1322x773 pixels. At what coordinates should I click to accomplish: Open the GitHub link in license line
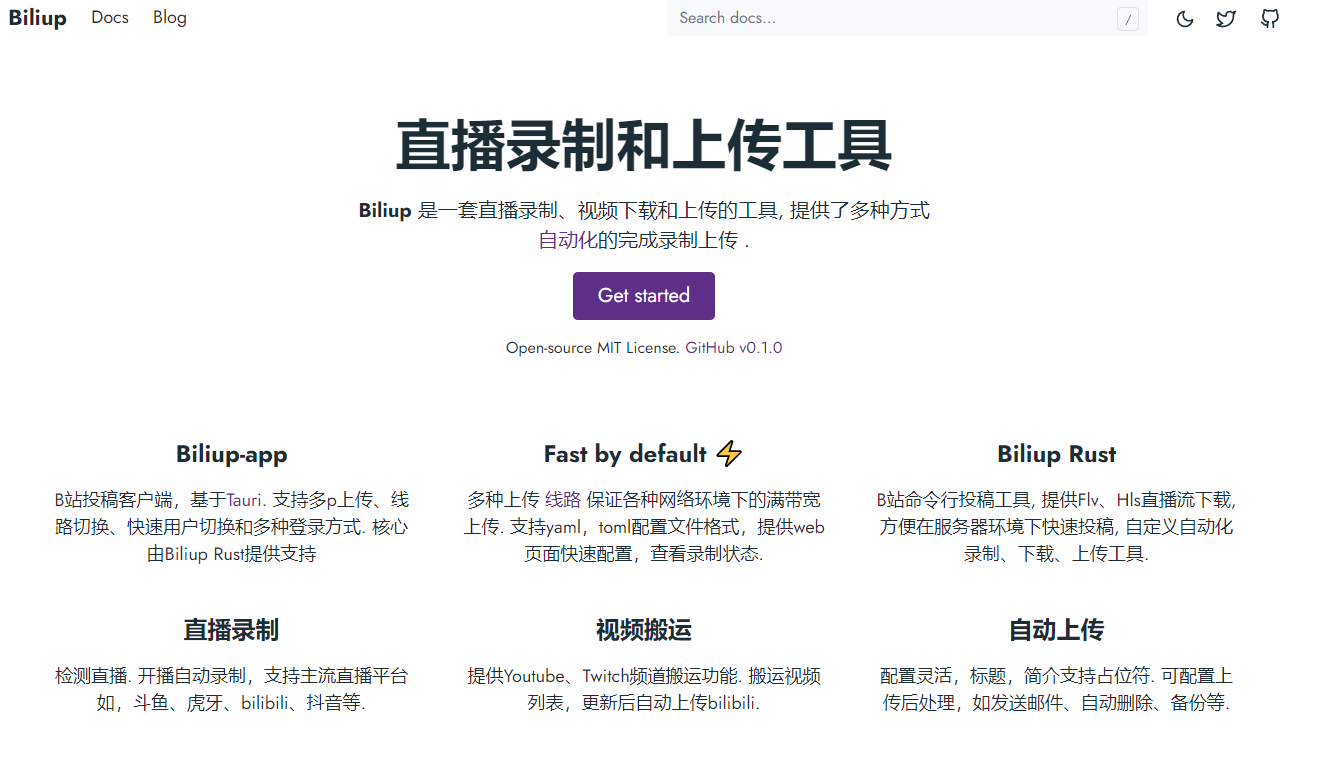tap(709, 348)
